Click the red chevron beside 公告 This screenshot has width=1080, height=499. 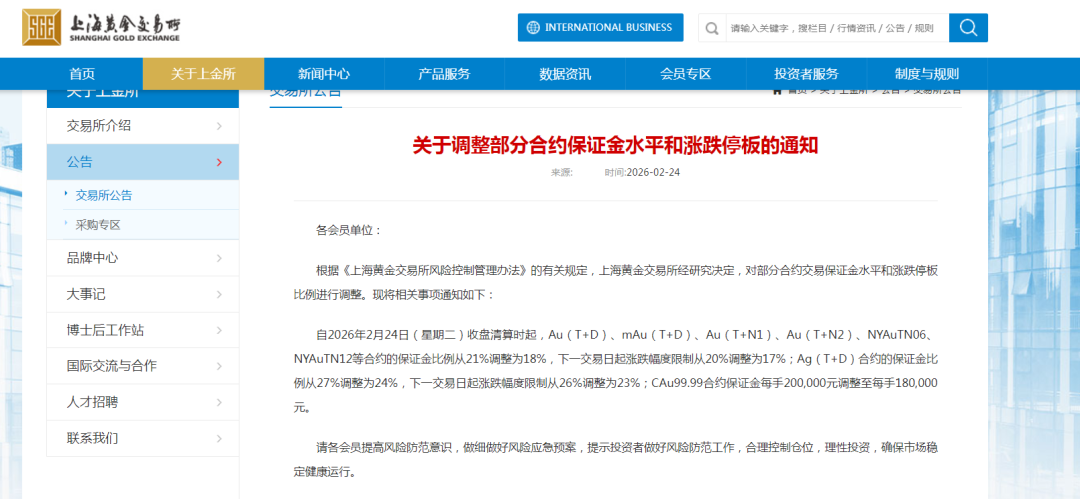219,163
